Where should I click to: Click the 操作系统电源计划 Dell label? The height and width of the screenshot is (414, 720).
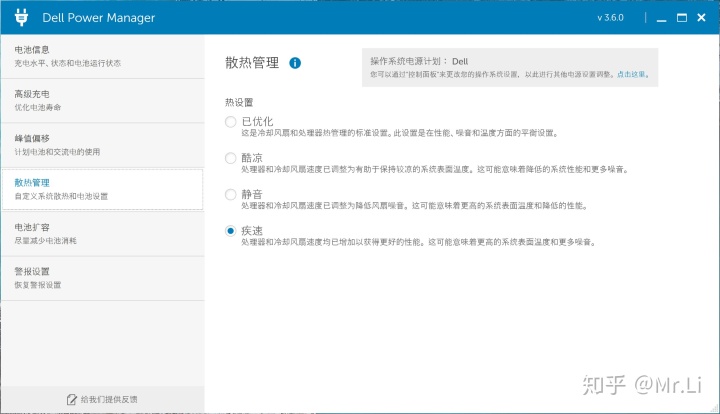pos(419,61)
